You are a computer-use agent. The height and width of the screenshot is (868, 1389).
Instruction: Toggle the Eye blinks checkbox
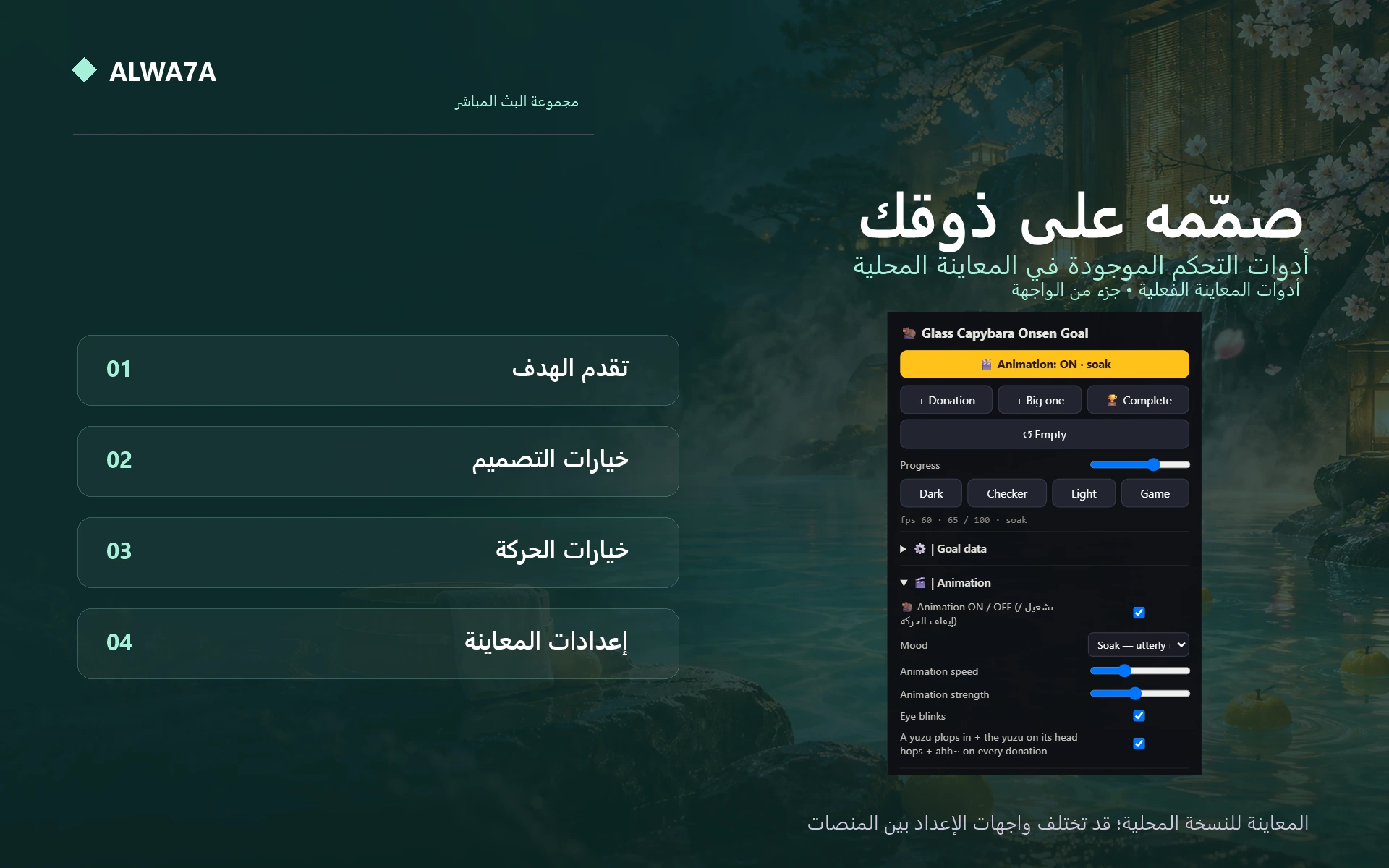pyautogui.click(x=1139, y=716)
